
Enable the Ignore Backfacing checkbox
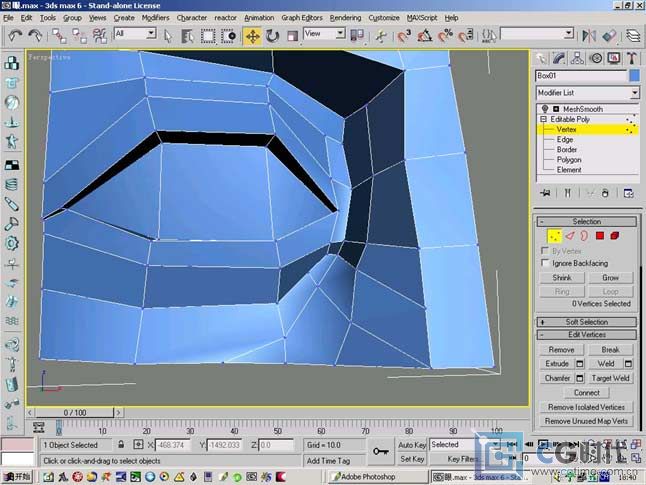(x=545, y=263)
